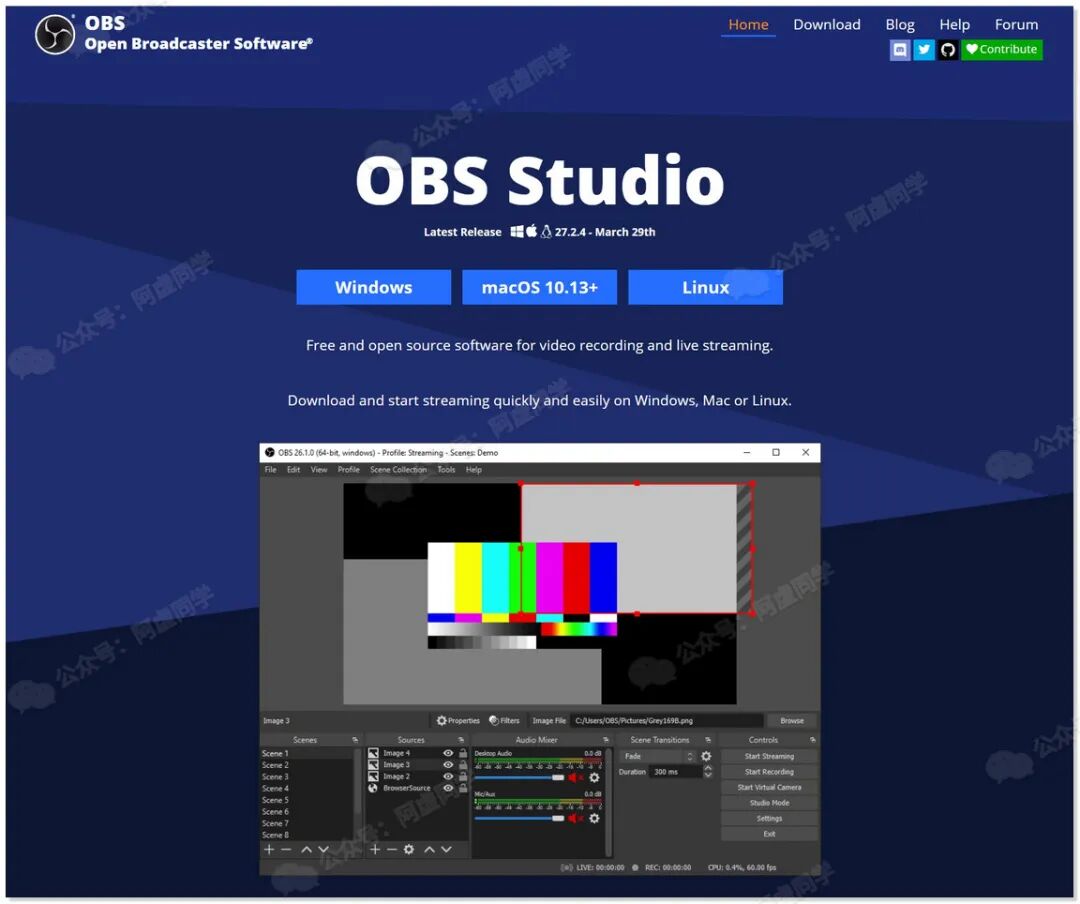
Task: Toggle the lock on the Image 3 source
Action: [463, 766]
